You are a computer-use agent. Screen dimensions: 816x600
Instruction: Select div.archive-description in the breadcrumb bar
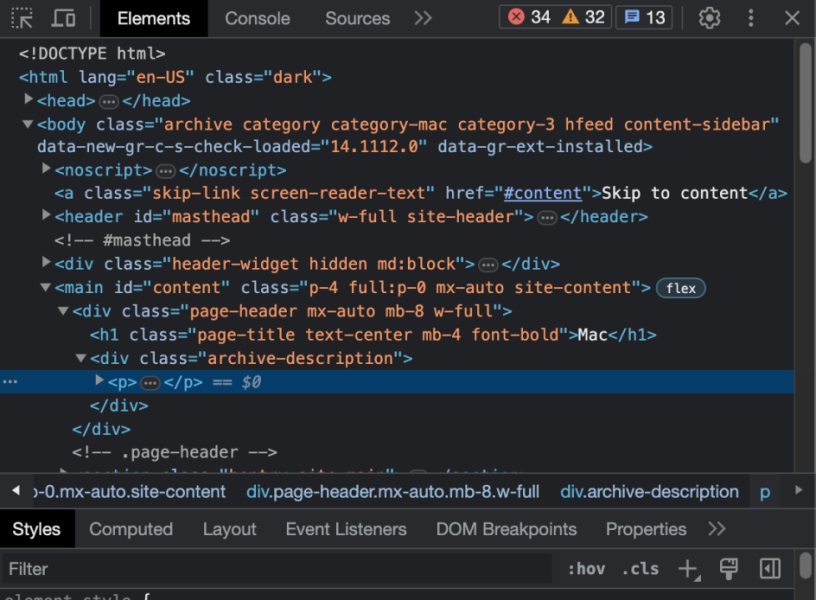click(x=650, y=491)
